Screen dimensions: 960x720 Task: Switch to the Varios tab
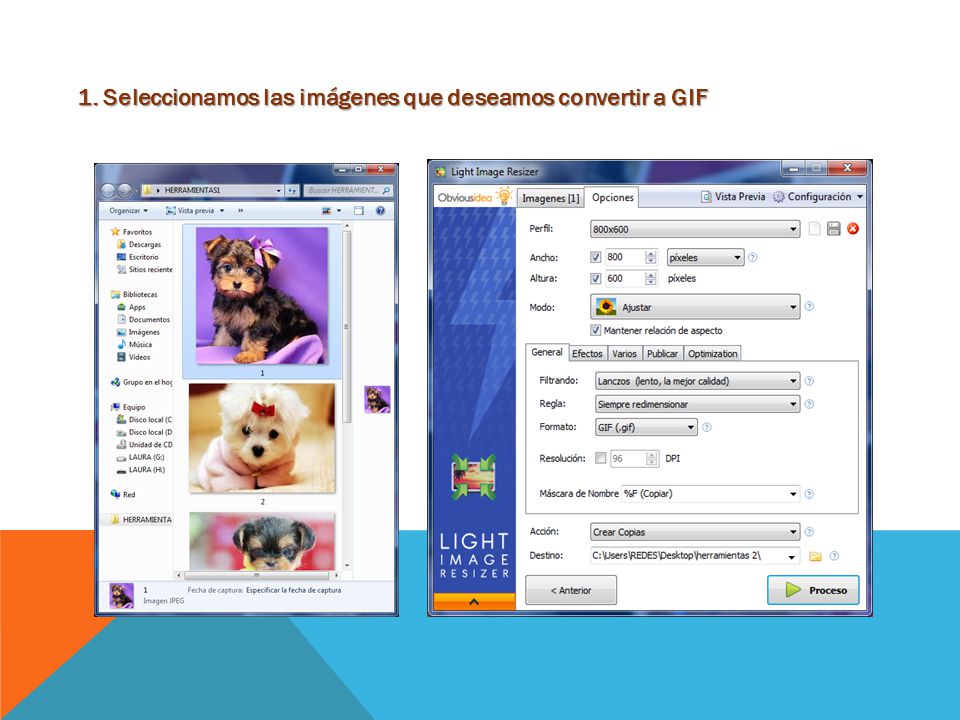(624, 354)
